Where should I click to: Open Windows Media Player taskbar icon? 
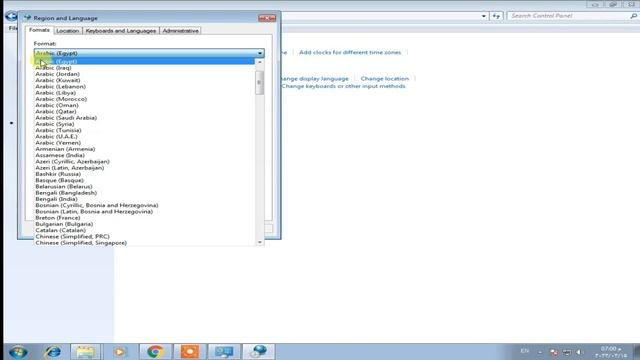pos(120,351)
